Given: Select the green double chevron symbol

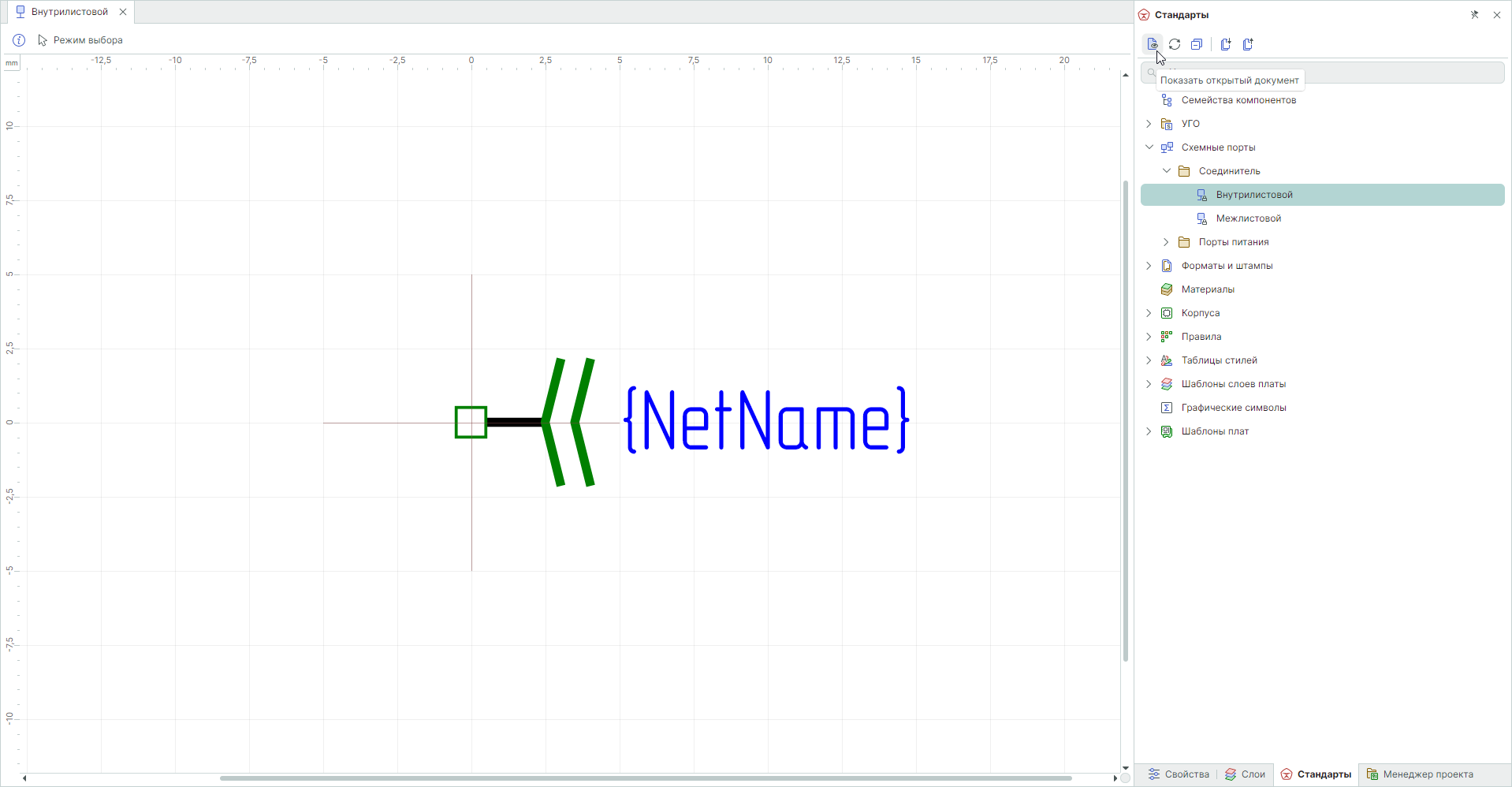Looking at the screenshot, I should (568, 422).
